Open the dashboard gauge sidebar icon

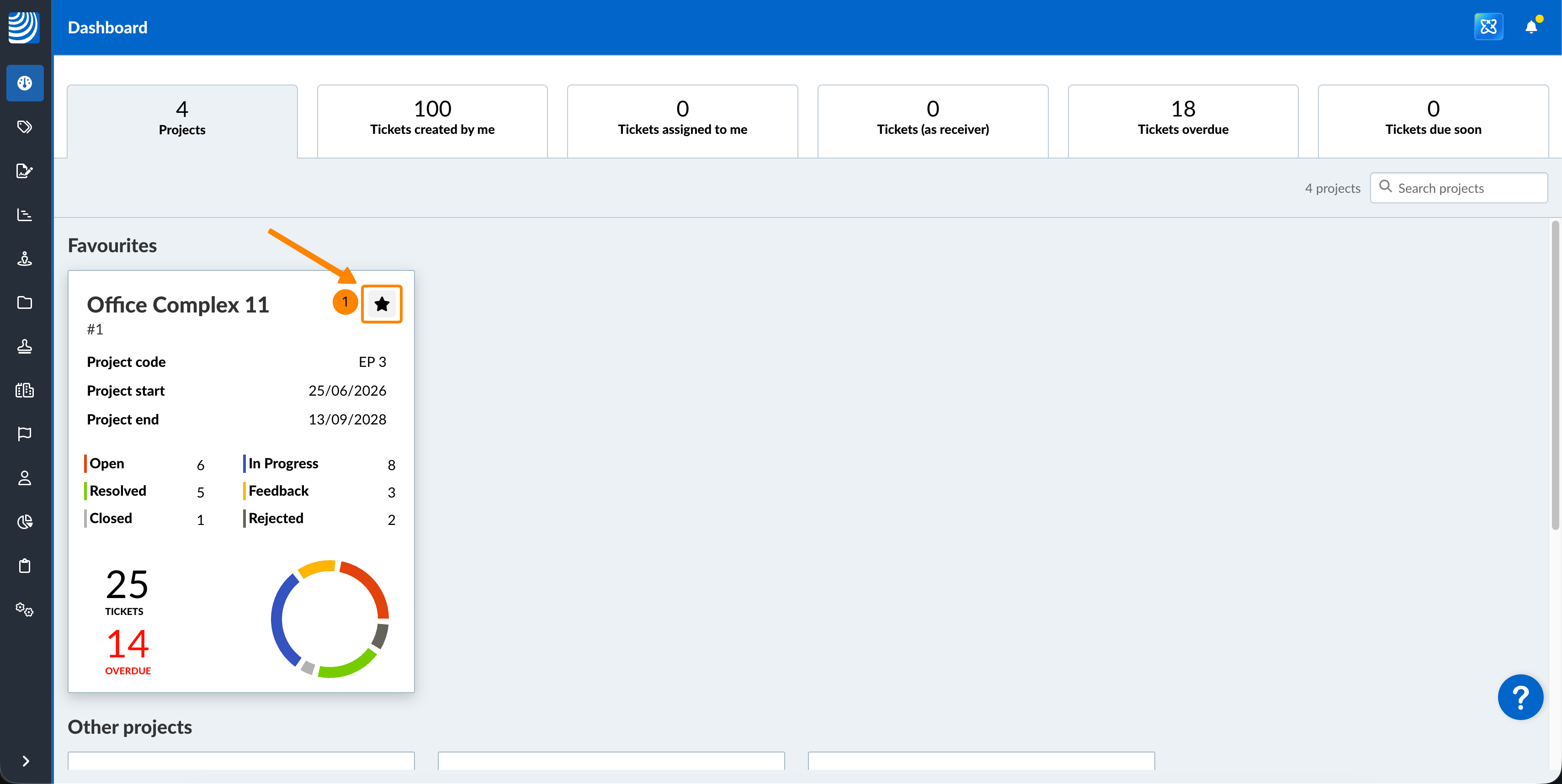tap(24, 83)
